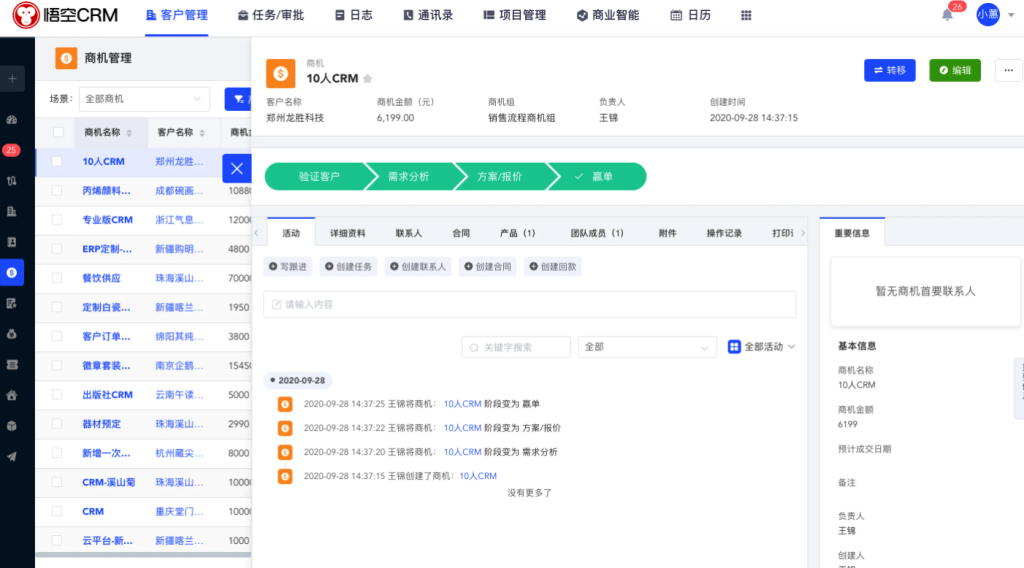This screenshot has height=568, width=1024.
Task: Open the 场景 全部商机 dropdown
Action: [x=144, y=99]
